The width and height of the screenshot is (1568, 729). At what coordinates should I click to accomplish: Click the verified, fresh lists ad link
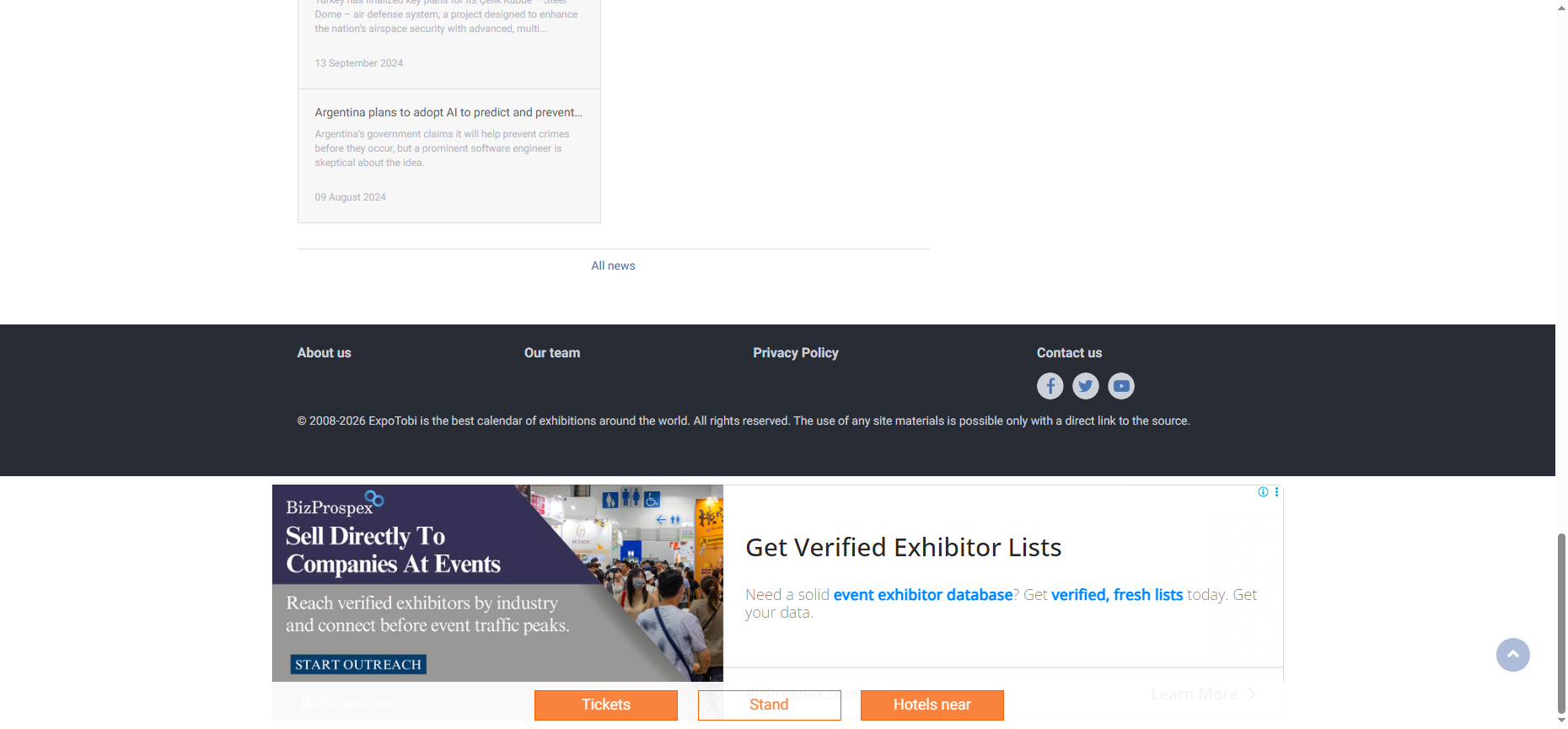(x=1117, y=595)
